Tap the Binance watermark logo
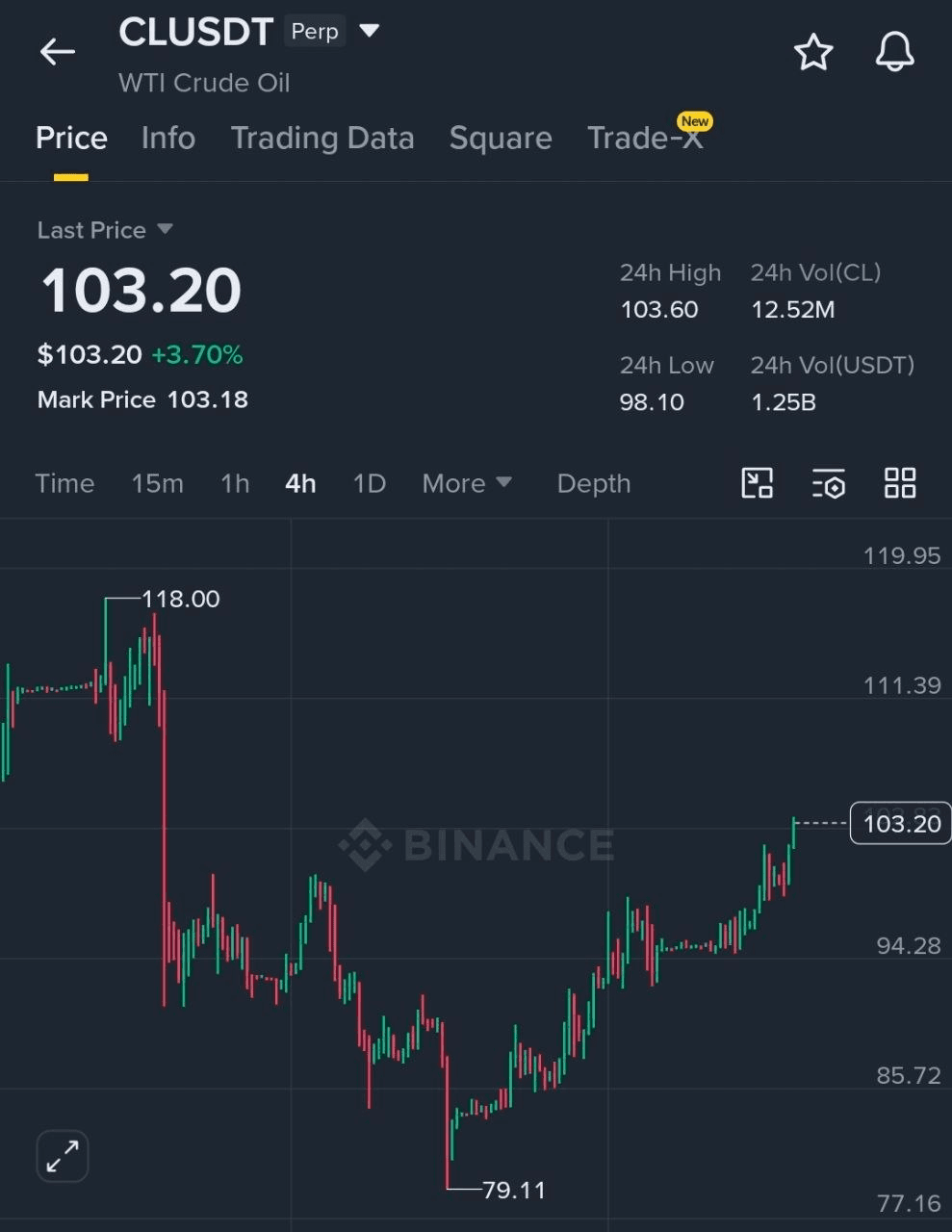This screenshot has width=952, height=1232. point(476,845)
